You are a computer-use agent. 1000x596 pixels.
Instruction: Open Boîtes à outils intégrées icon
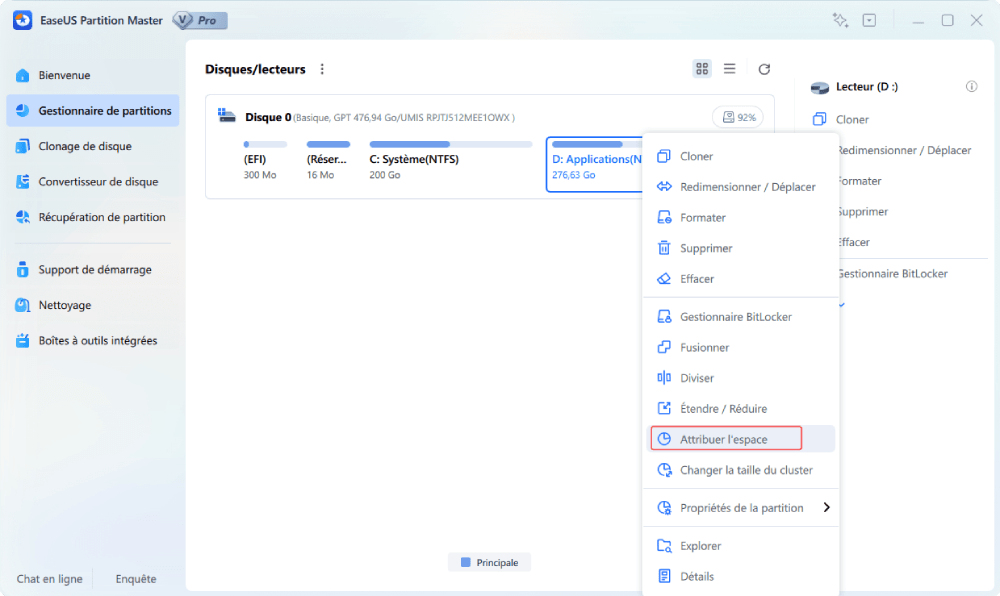[23, 340]
